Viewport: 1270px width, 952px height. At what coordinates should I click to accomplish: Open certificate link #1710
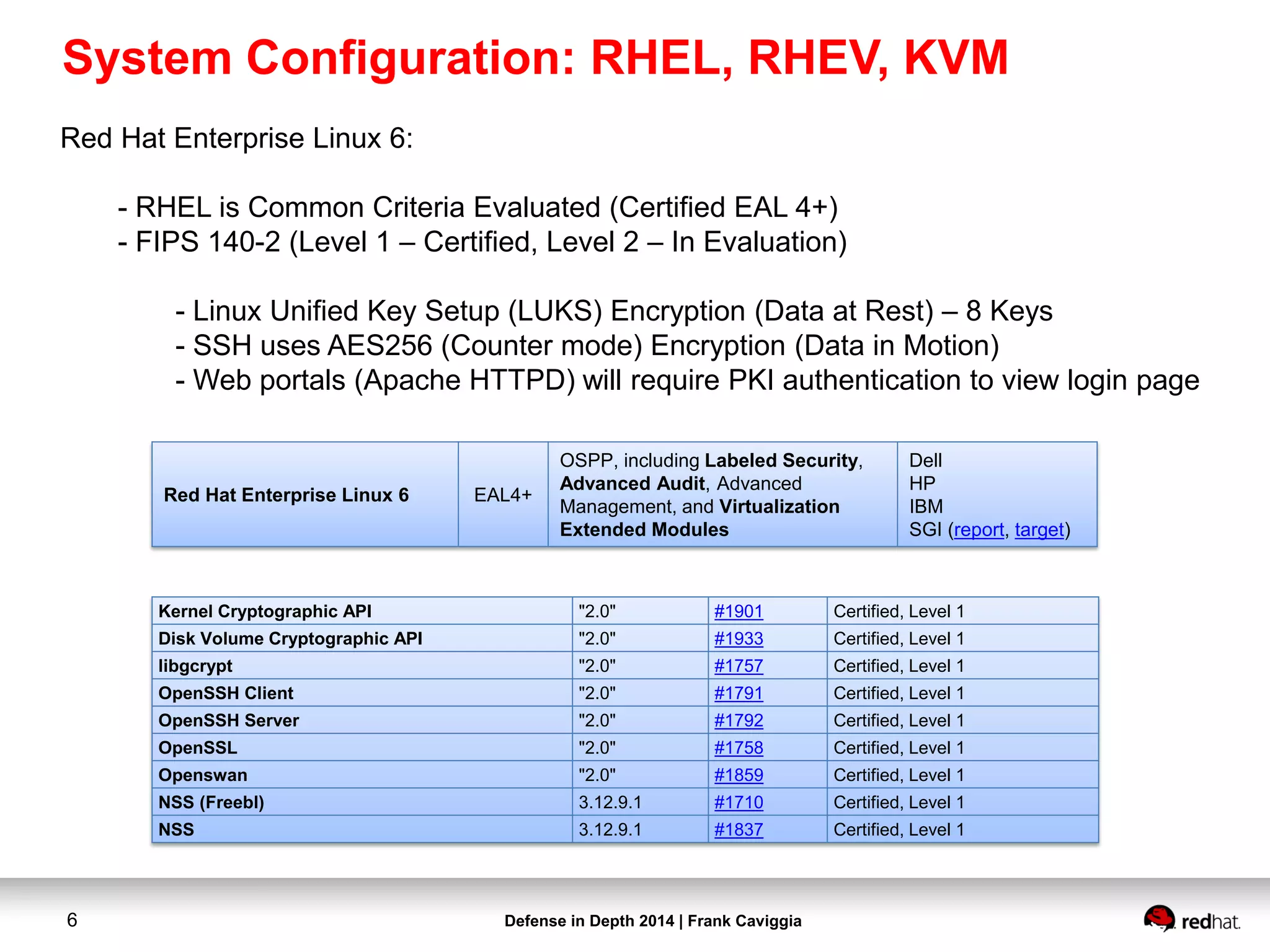pos(739,802)
